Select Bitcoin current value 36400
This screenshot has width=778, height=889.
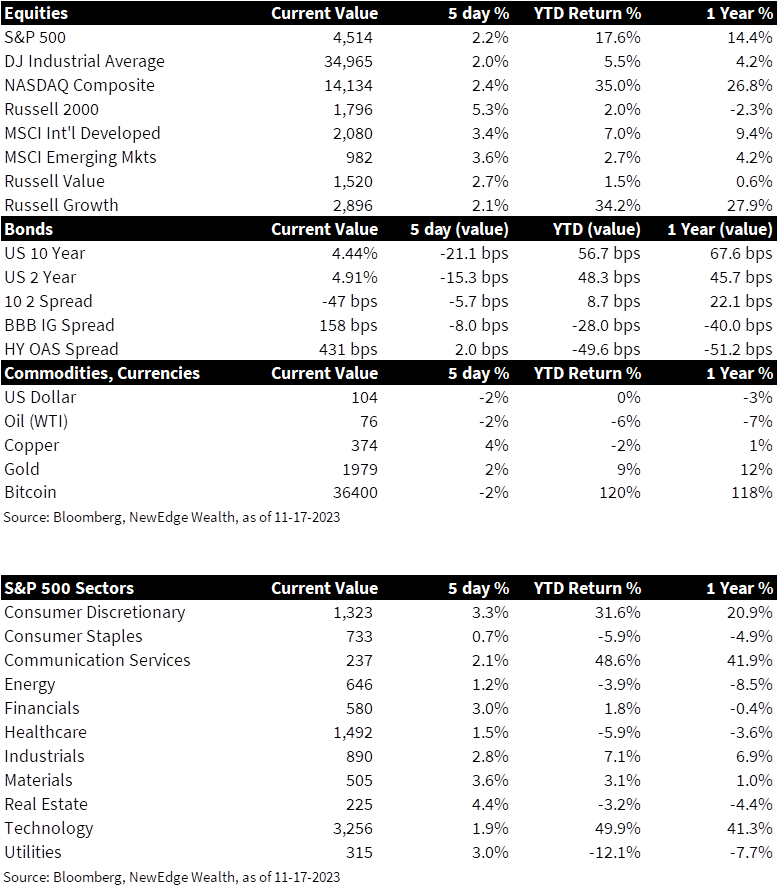[x=355, y=492]
